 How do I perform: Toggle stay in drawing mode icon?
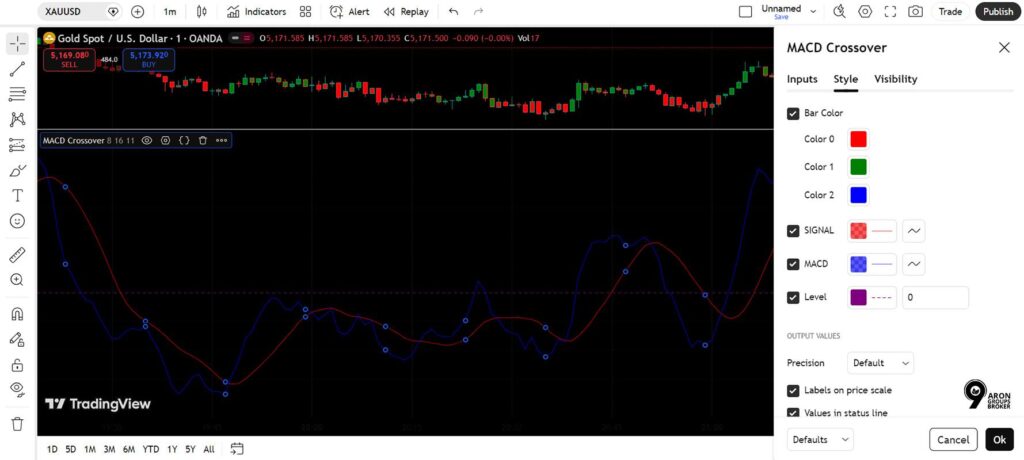coord(18,339)
